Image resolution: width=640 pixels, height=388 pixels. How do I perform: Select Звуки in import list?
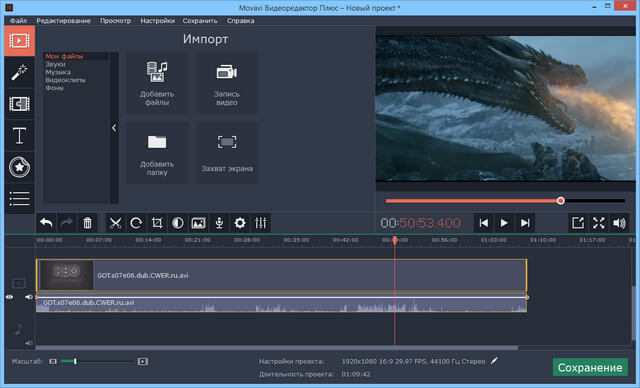point(56,64)
